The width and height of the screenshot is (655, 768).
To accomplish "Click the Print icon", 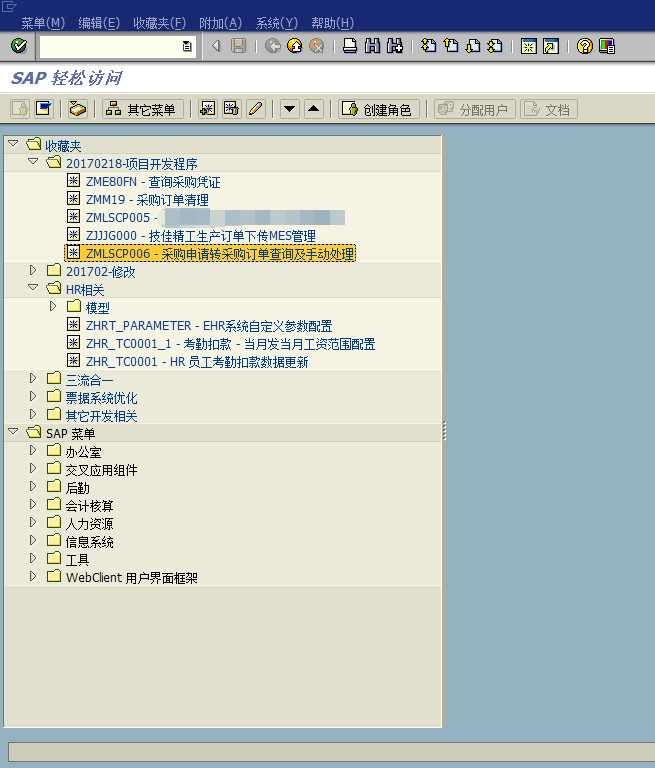I will click(x=350, y=46).
